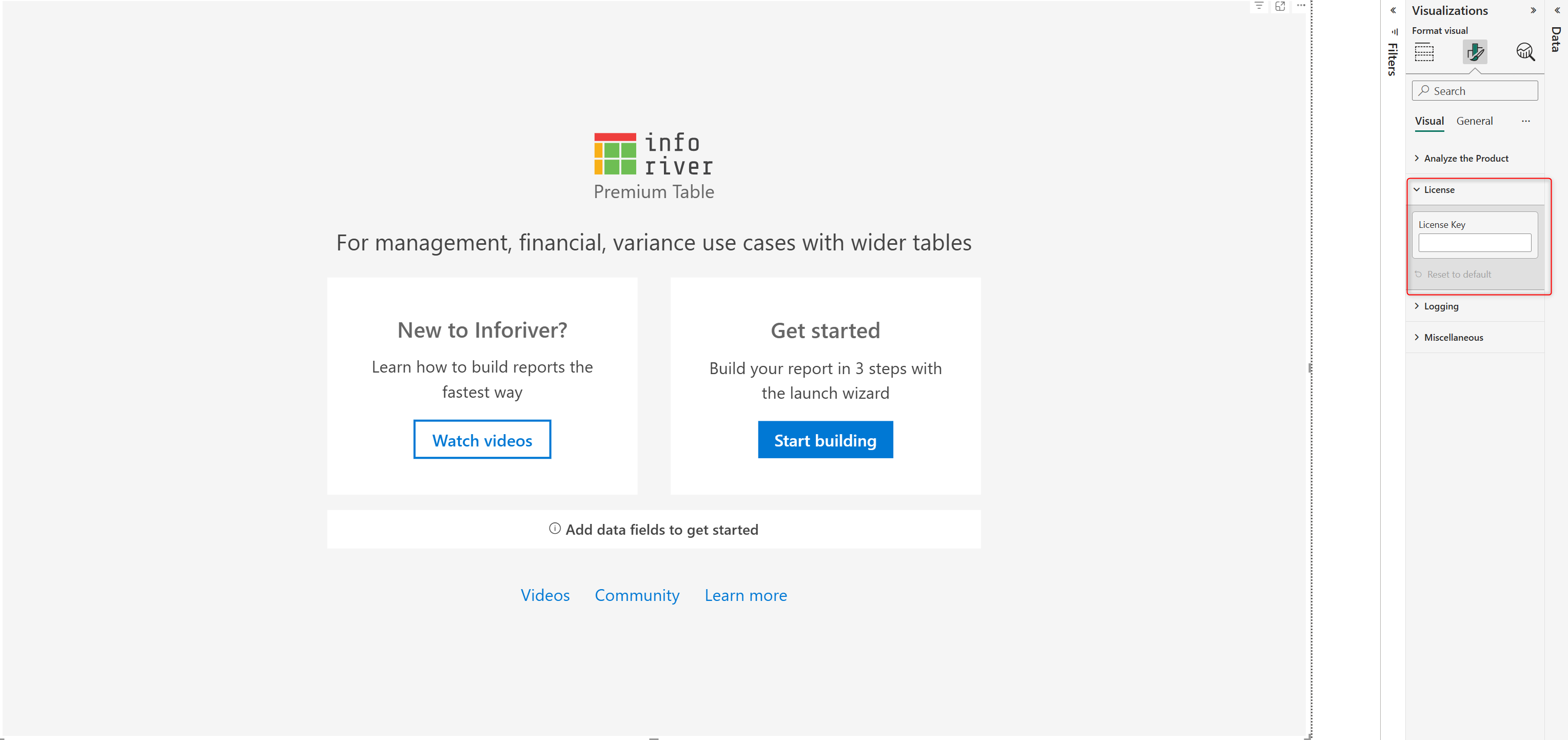
Task: Click the Focus mode icon
Action: pos(1280,6)
